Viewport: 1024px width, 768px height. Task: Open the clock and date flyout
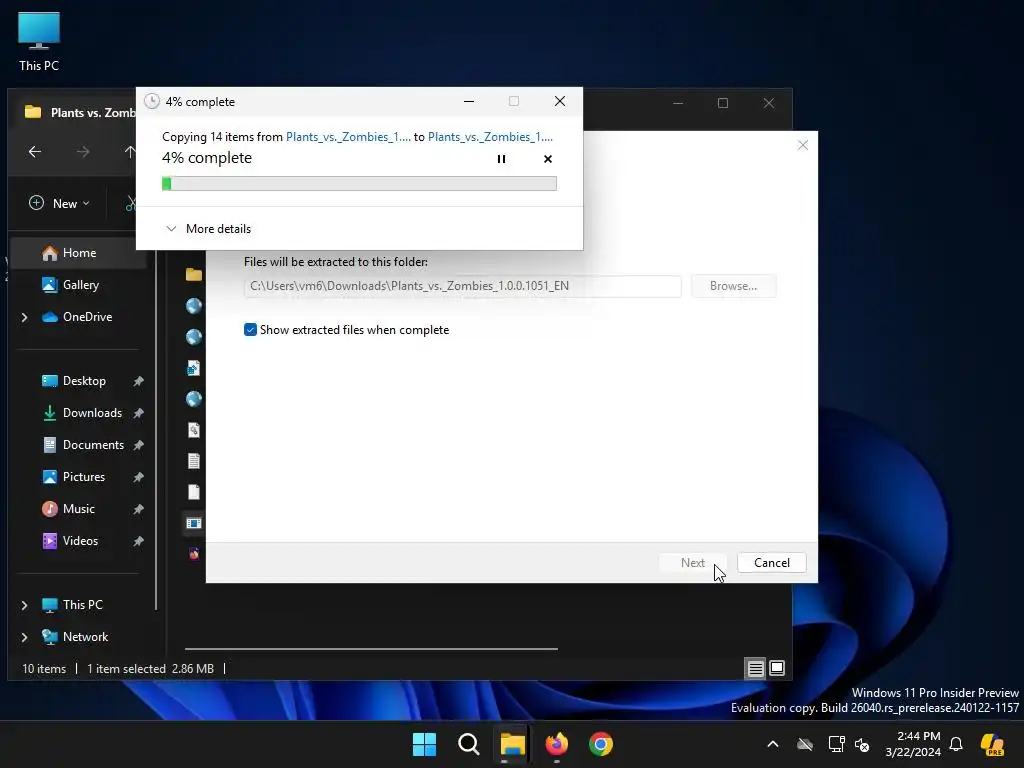[912, 744]
